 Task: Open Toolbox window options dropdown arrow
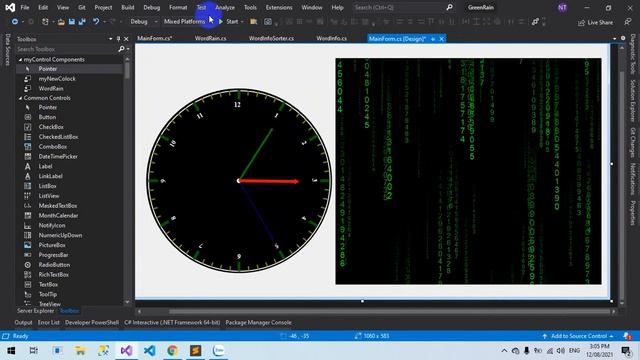[111, 39]
